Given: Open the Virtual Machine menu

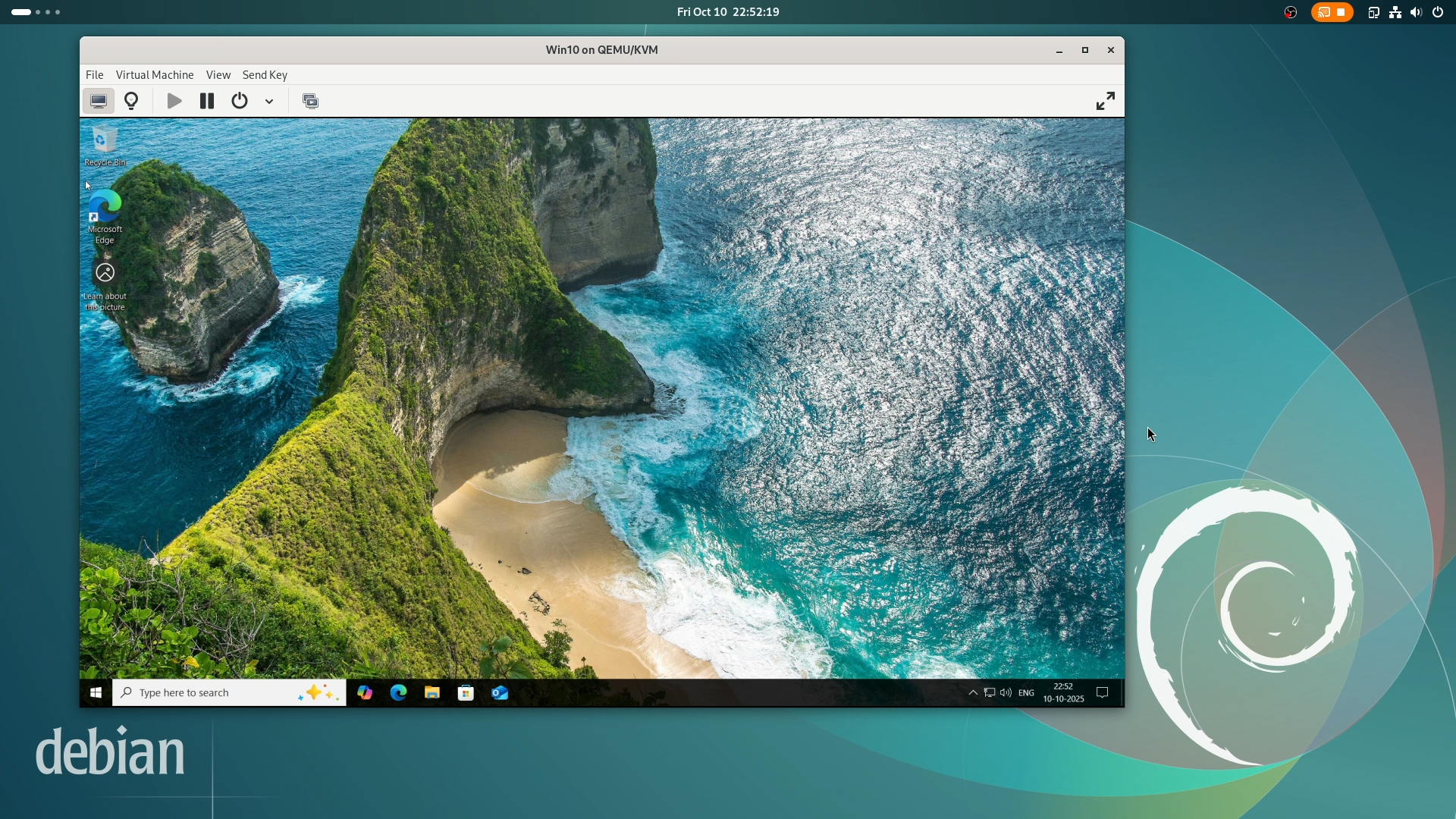Looking at the screenshot, I should 155,75.
